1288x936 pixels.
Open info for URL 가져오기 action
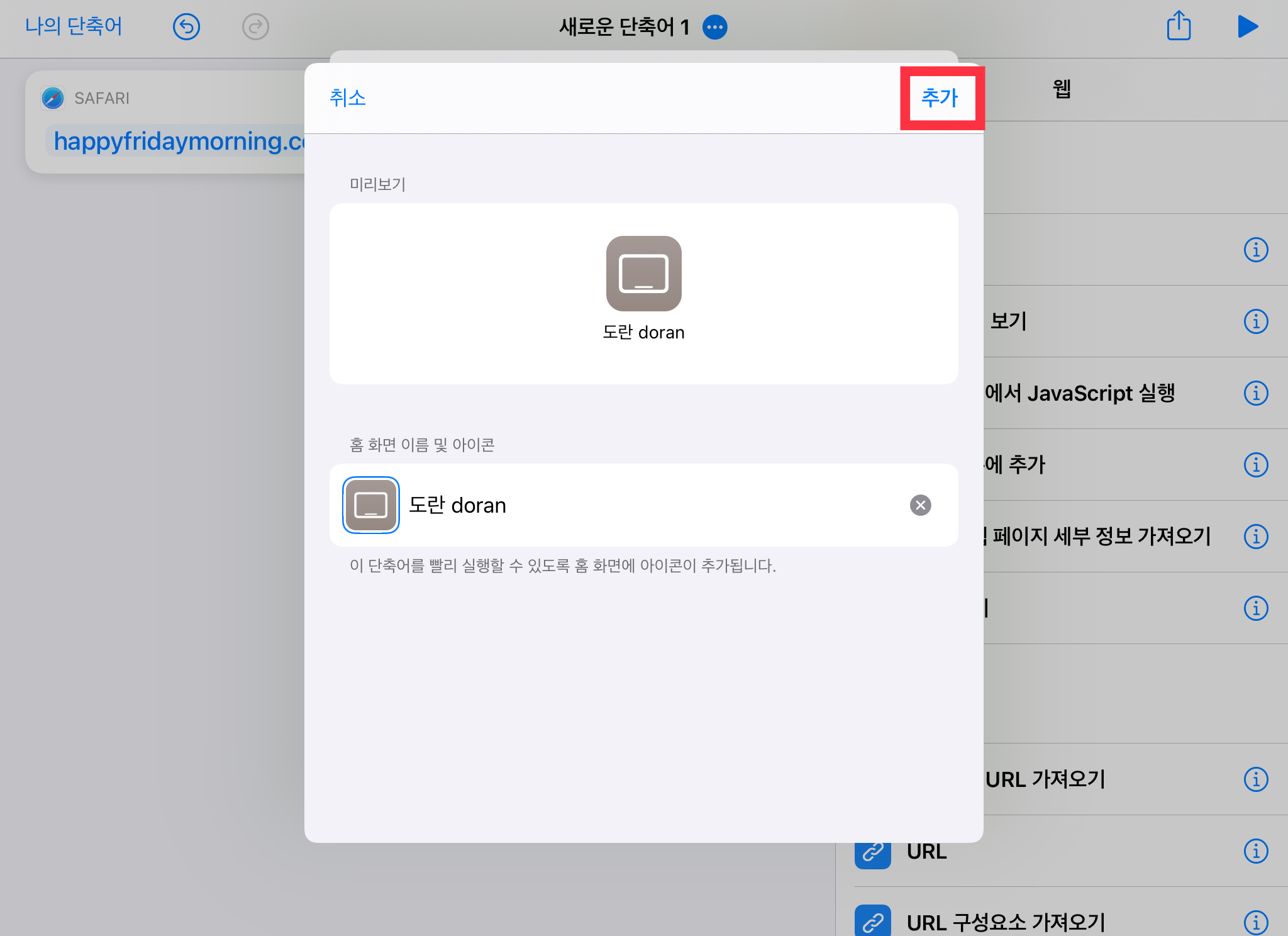(x=1256, y=779)
